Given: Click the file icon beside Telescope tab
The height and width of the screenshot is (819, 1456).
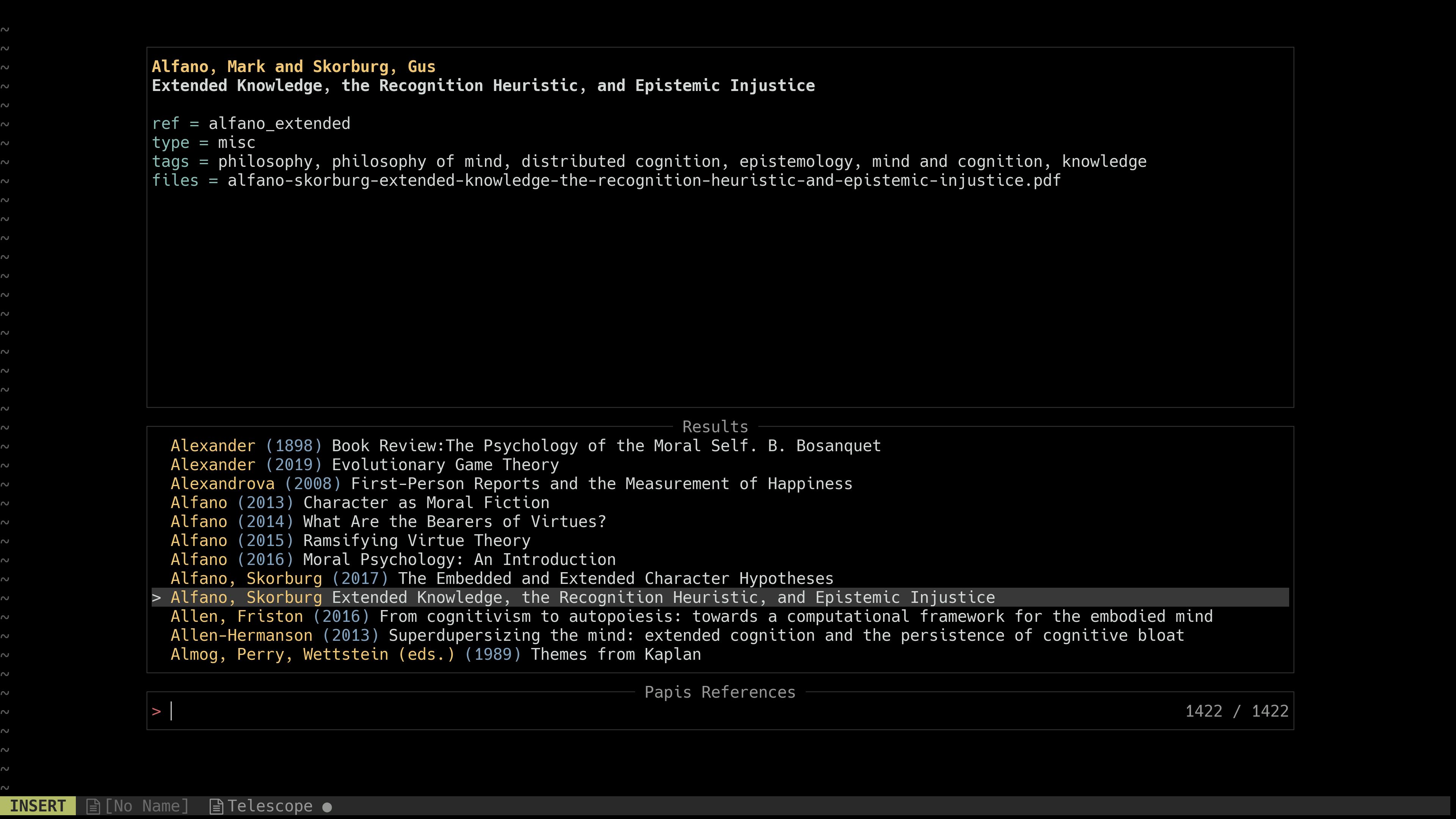Looking at the screenshot, I should [216, 806].
